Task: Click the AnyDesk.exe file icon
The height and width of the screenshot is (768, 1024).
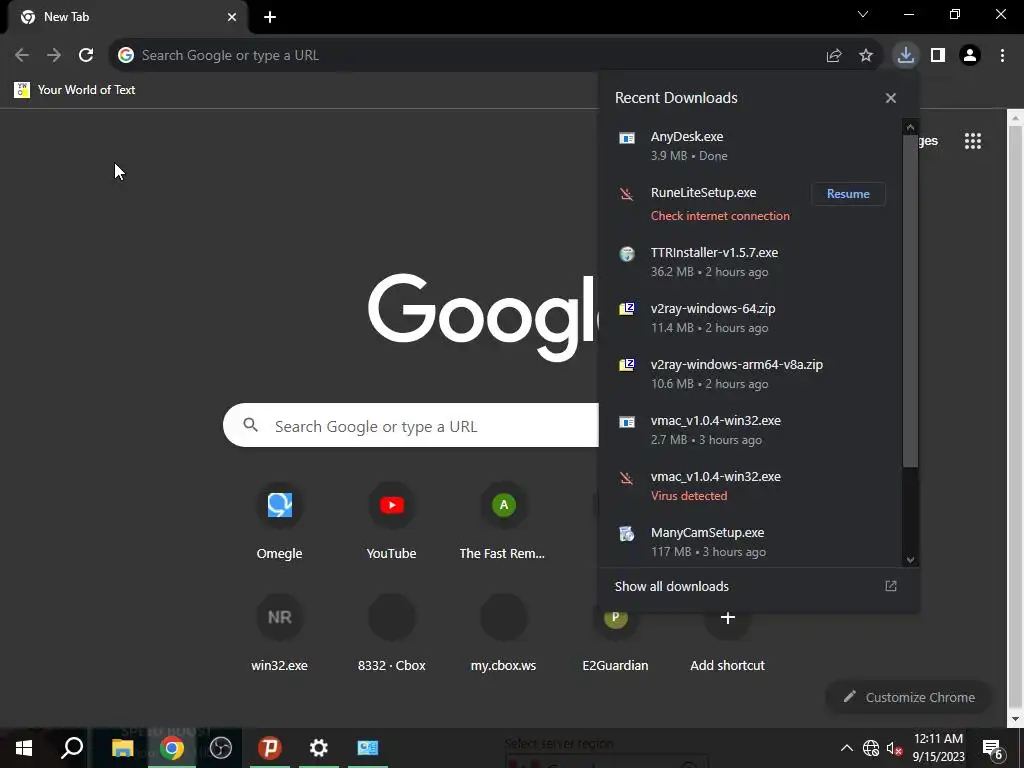Action: tap(627, 138)
